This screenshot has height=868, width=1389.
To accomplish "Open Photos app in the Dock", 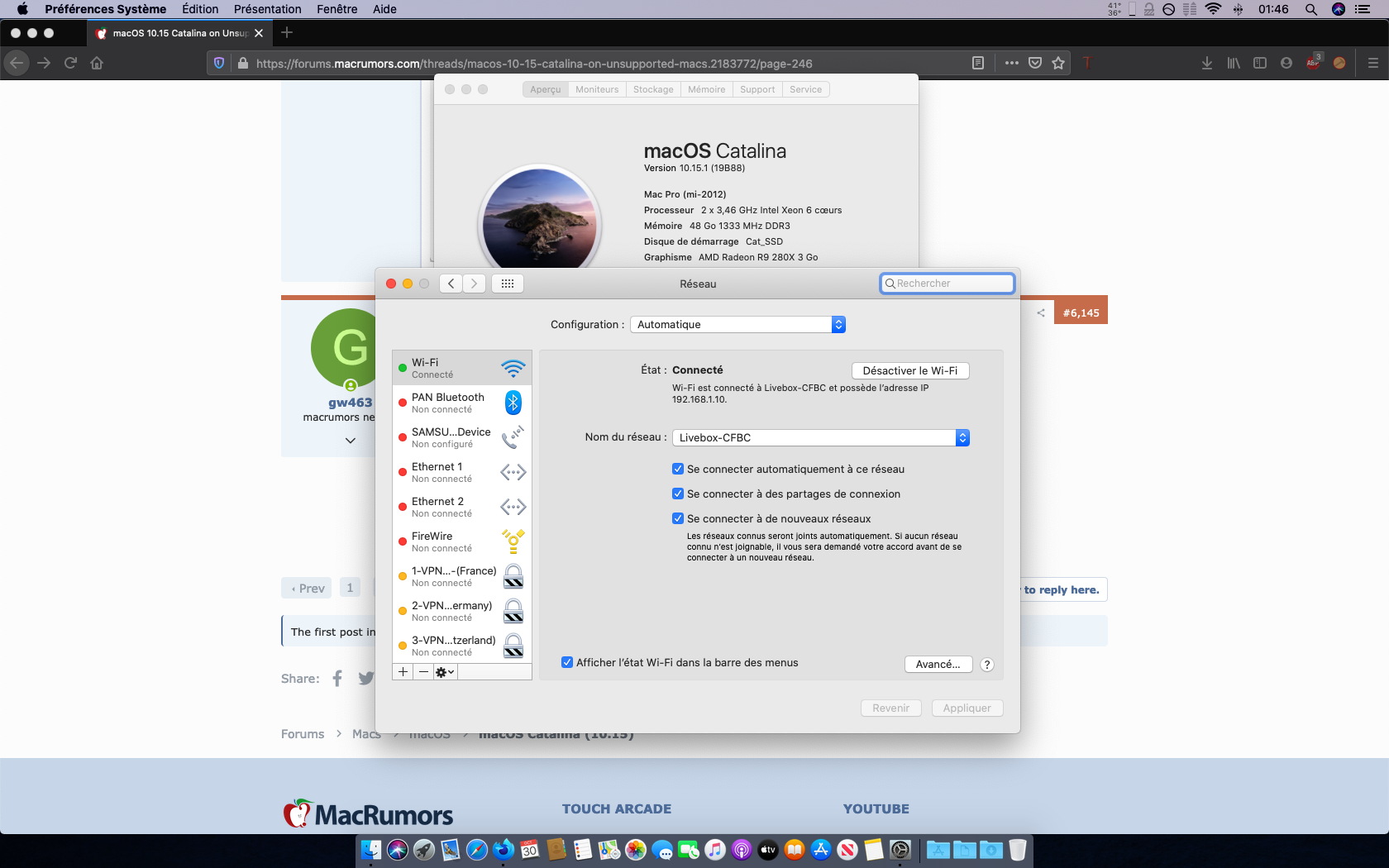I will click(x=636, y=850).
